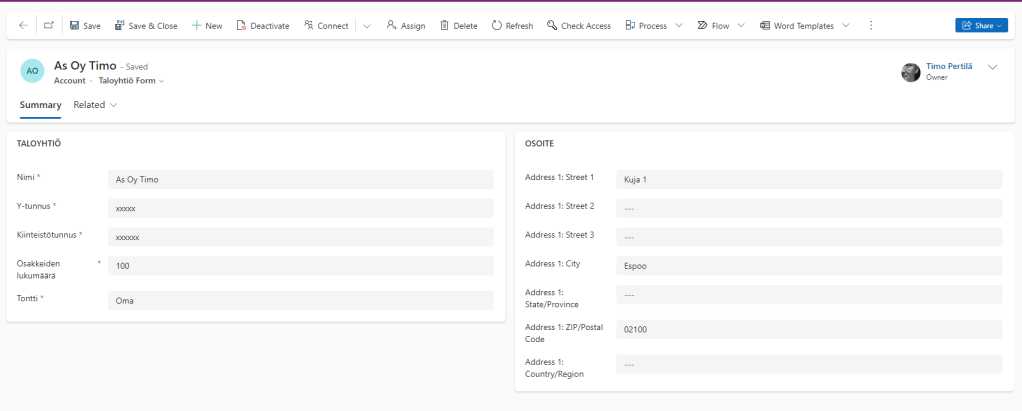Open record in new window icon
The height and width of the screenshot is (411, 1022).
click(x=49, y=25)
